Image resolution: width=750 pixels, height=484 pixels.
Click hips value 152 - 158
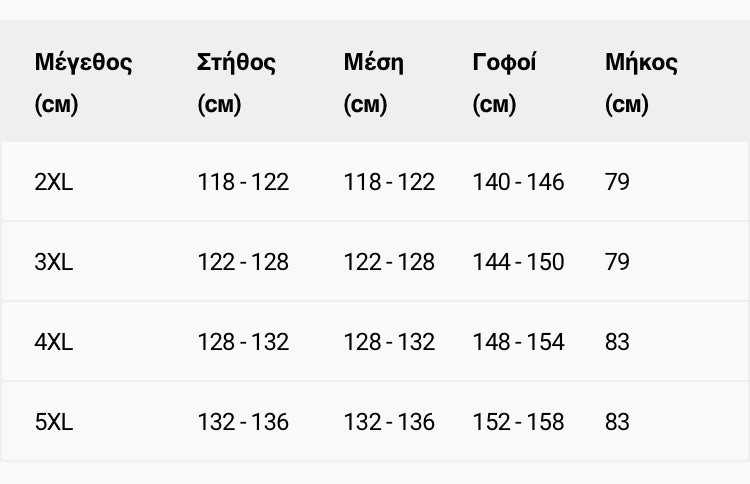tap(518, 422)
